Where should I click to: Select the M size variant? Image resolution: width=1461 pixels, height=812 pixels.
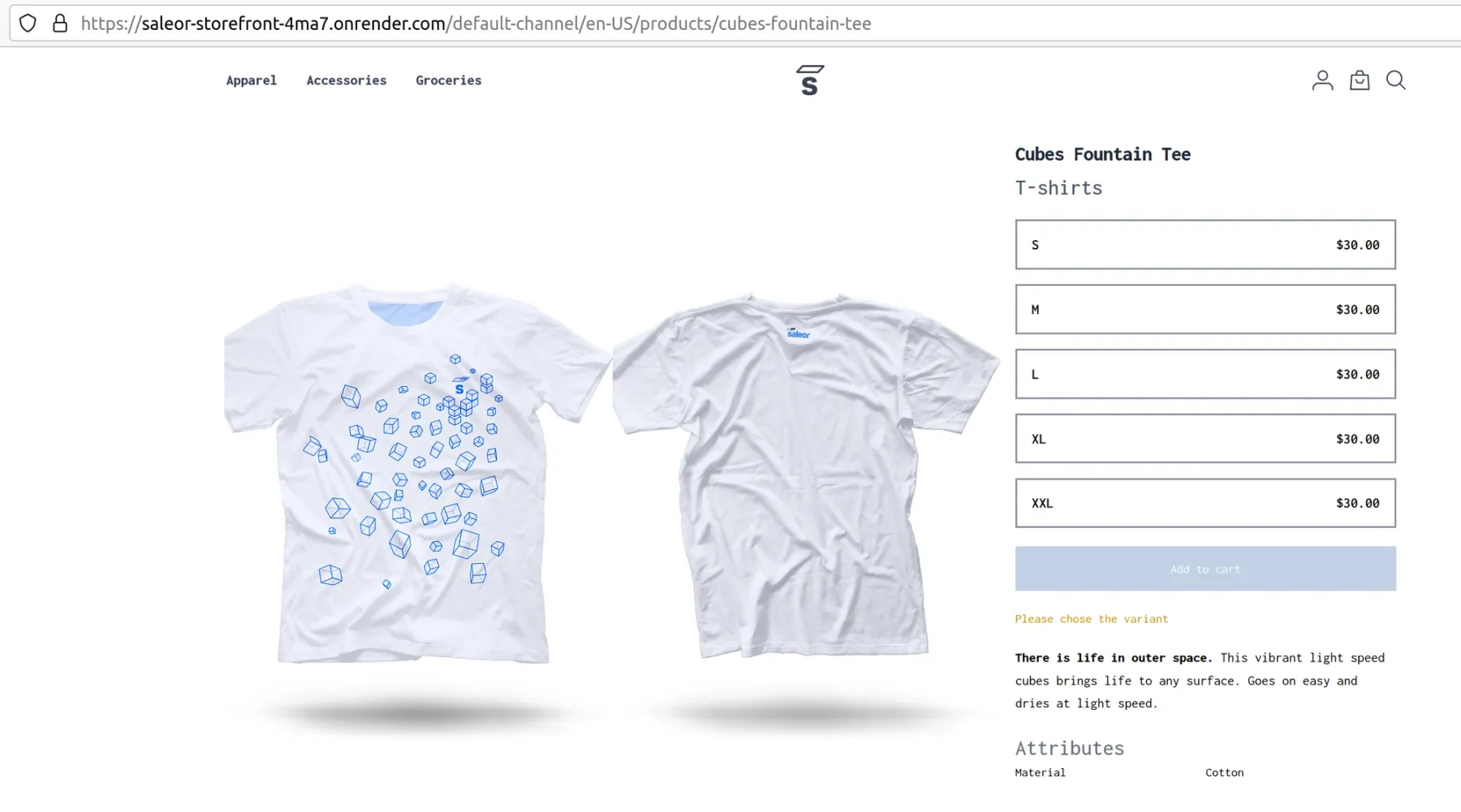[1205, 309]
